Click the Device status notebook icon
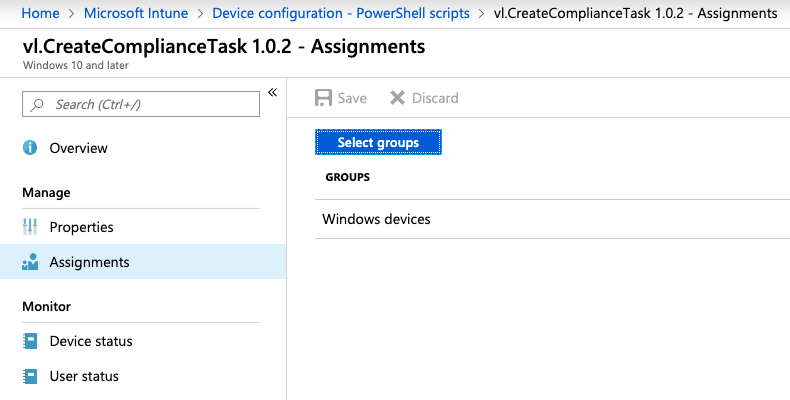The width and height of the screenshot is (790, 400). pyautogui.click(x=30, y=341)
